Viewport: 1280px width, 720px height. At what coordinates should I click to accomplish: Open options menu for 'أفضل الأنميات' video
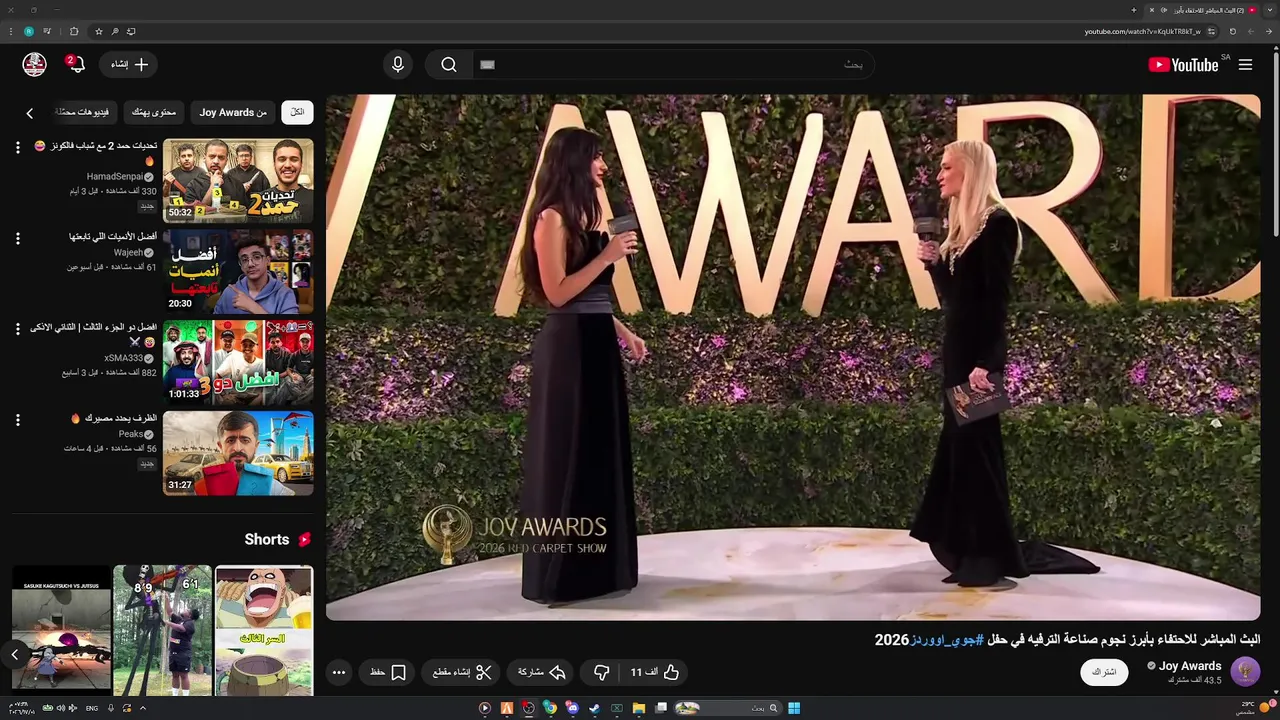(17, 239)
